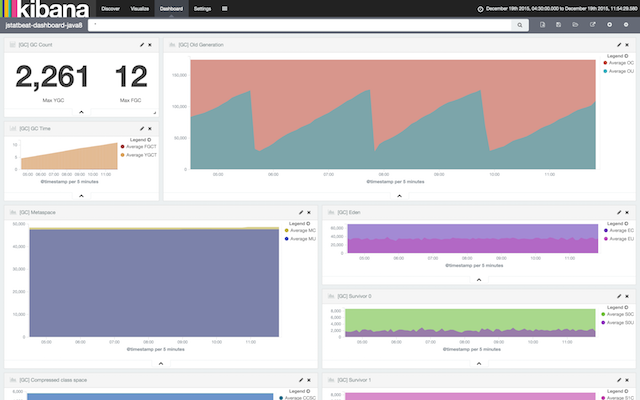
Task: Collapse the Survivor 1 legend
Action: coord(618,391)
